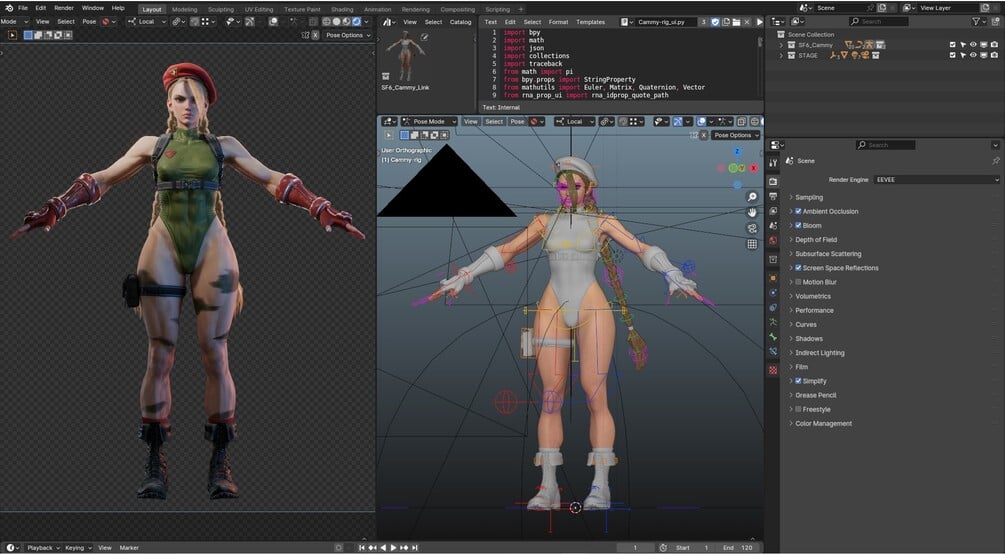Enable the Freestyle checkbox
1005x554 pixels.
point(798,409)
